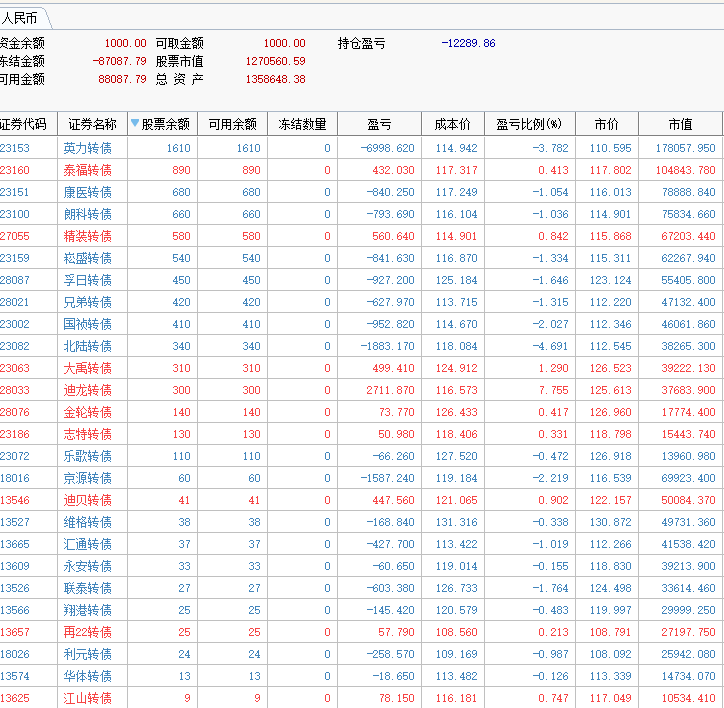Click the sort arrow in 股票余额 header
The width and height of the screenshot is (724, 708).
point(135,124)
